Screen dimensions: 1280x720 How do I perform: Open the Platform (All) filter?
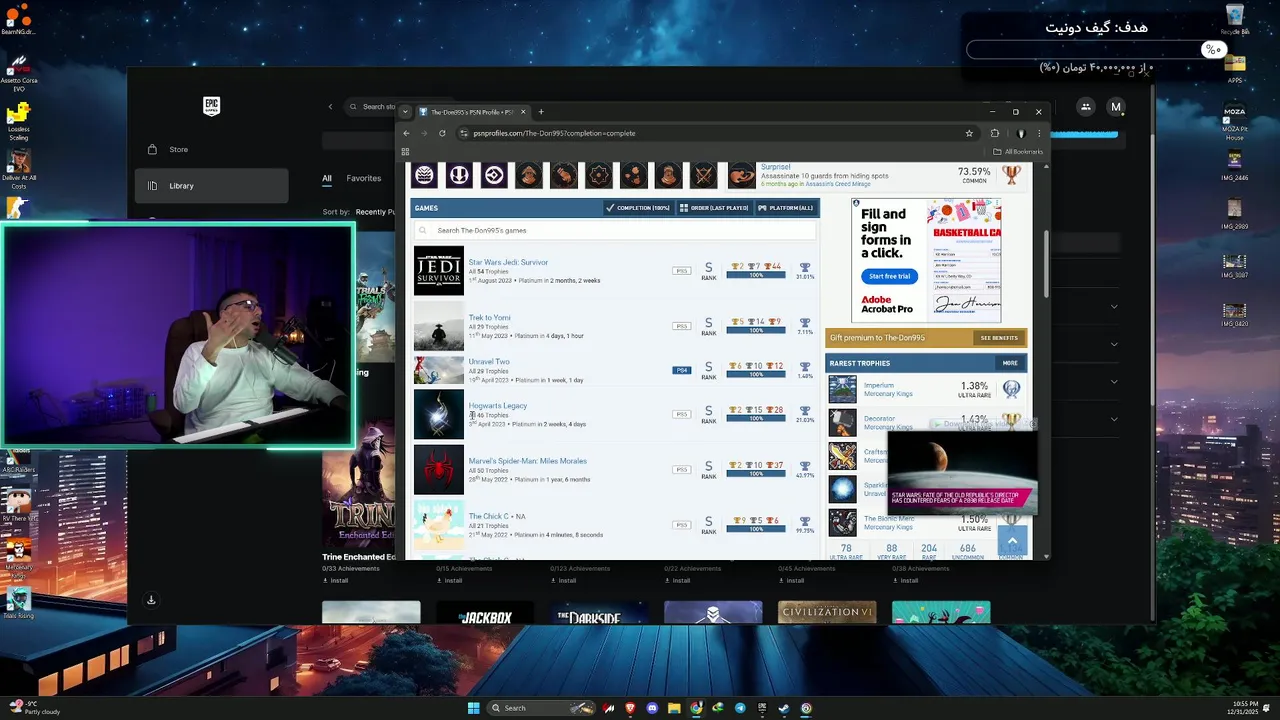coord(785,208)
